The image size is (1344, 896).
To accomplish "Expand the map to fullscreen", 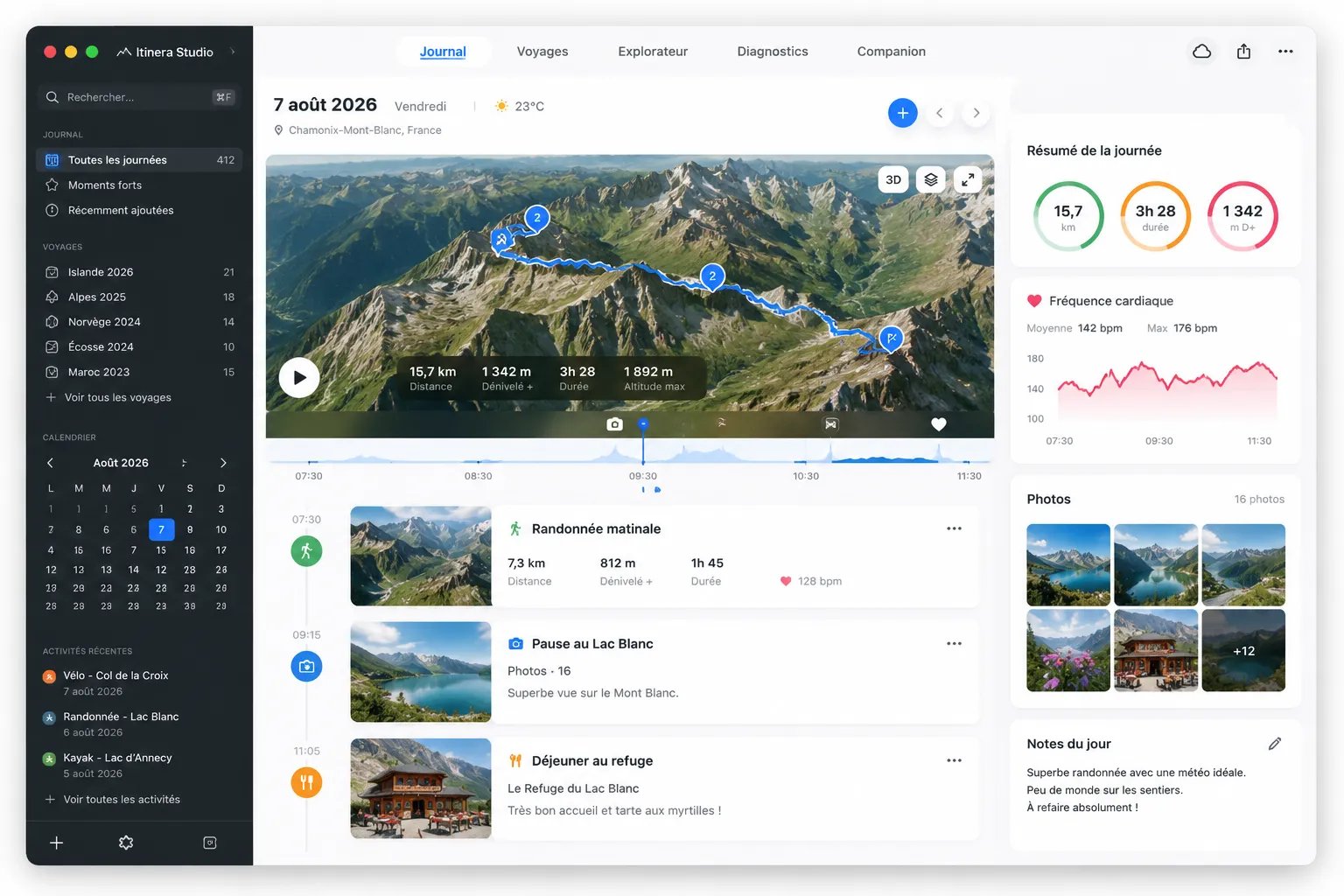I will [968, 179].
